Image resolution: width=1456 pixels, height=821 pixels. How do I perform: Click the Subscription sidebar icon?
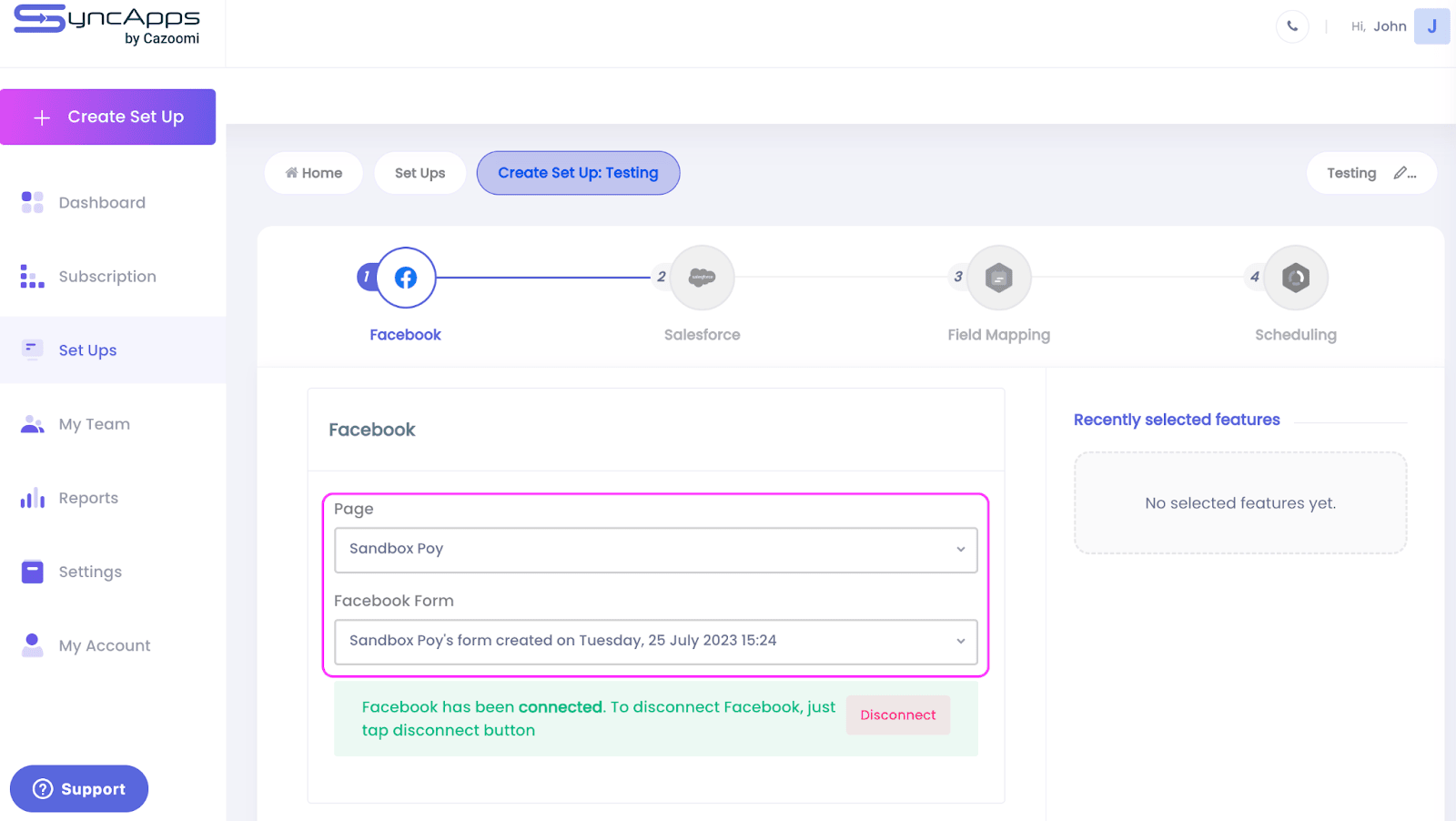[33, 276]
